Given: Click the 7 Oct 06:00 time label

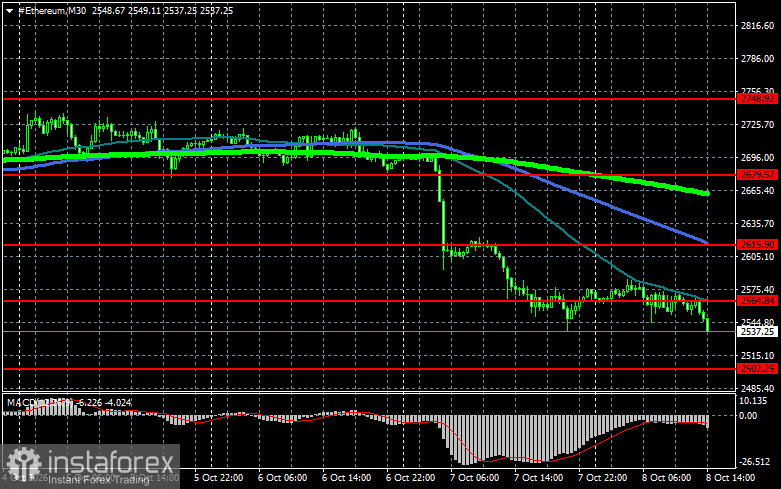Looking at the screenshot, I should click(x=474, y=478).
